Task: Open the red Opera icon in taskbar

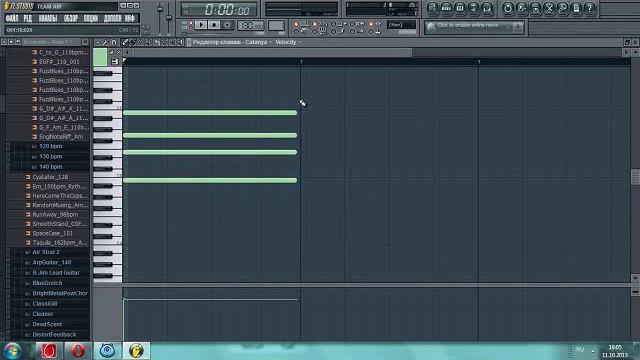Action: pos(78,351)
